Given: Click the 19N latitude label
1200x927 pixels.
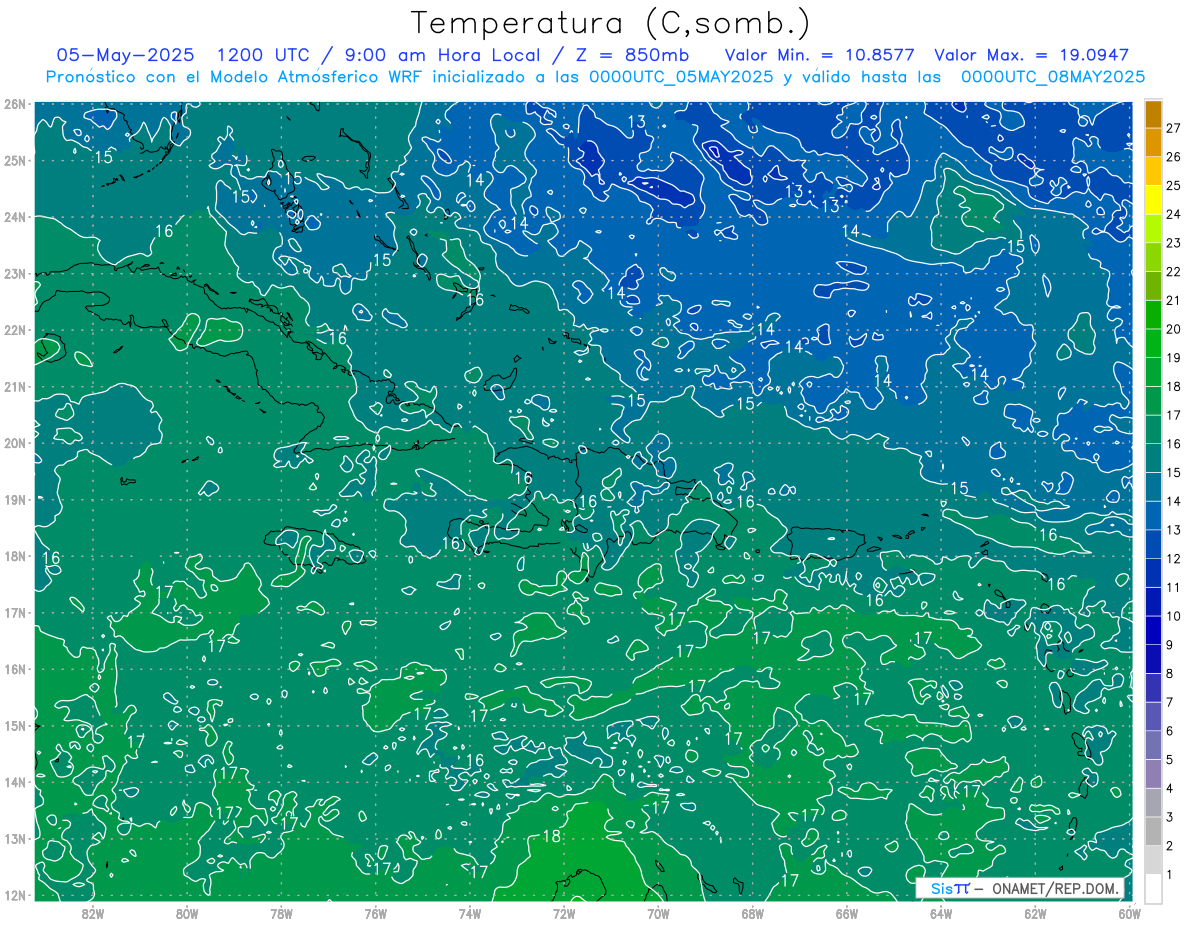Looking at the screenshot, I should [x=15, y=499].
